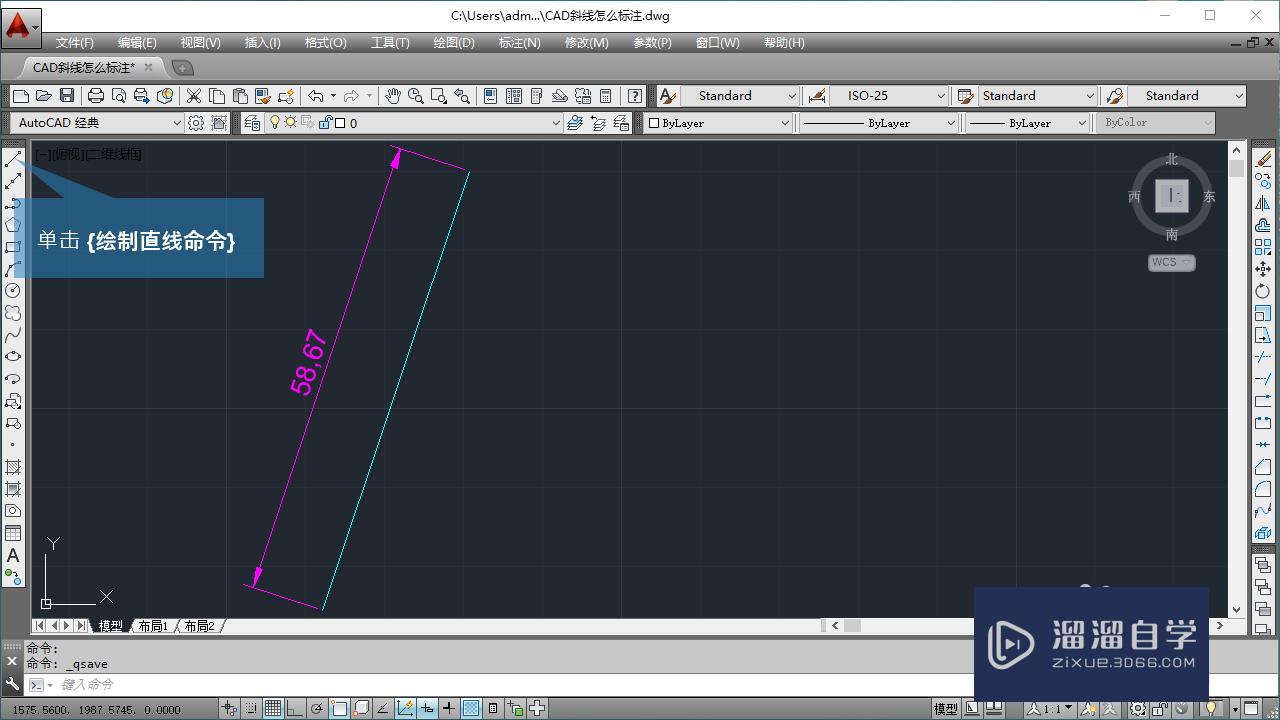The image size is (1280, 720).
Task: Open the AutoCAD 经典 workspace dropdown
Action: click(98, 123)
